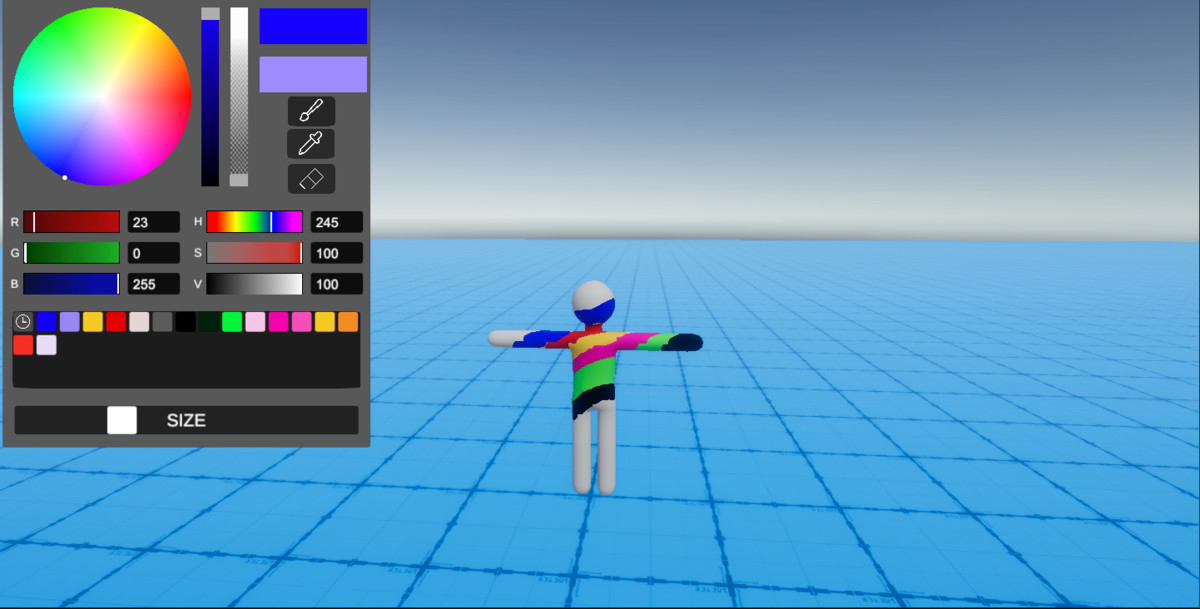1200x609 pixels.
Task: Edit the S value field showing 100
Action: [x=337, y=253]
